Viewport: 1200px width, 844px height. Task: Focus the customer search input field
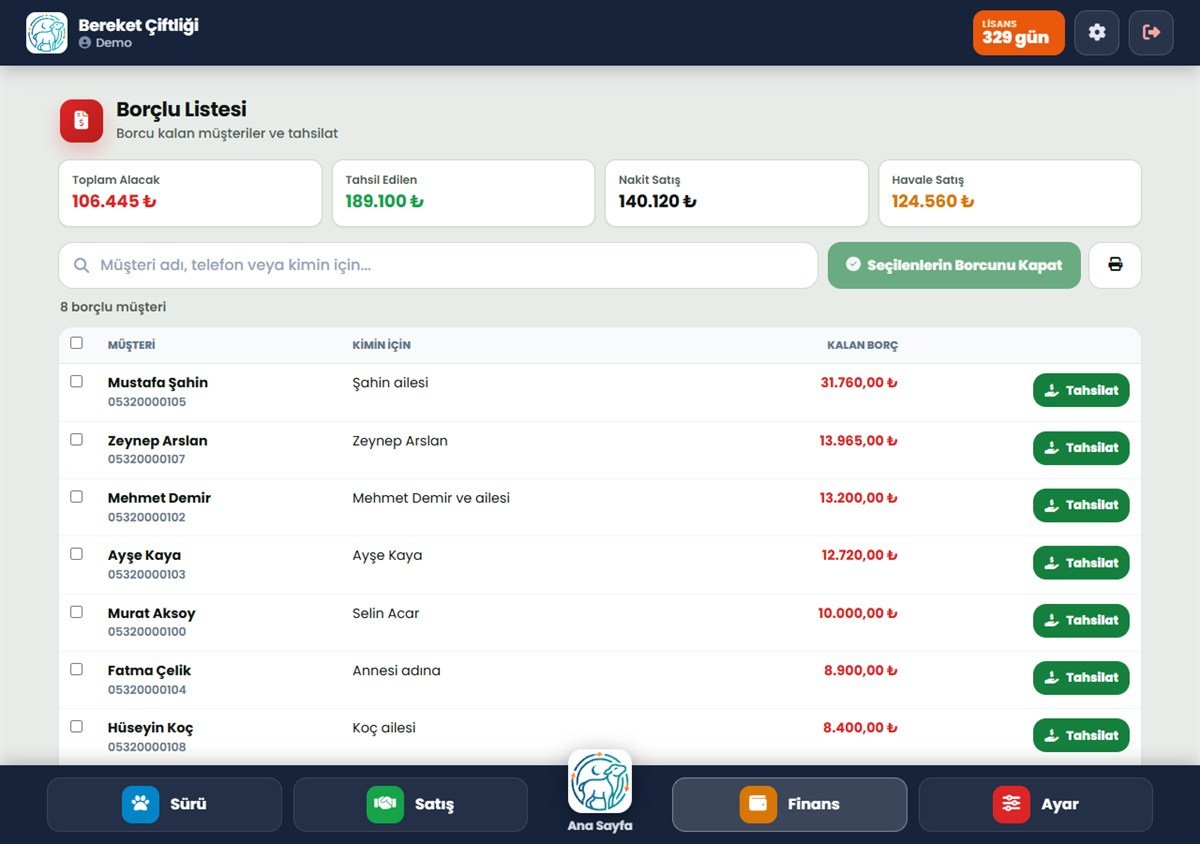coord(438,265)
